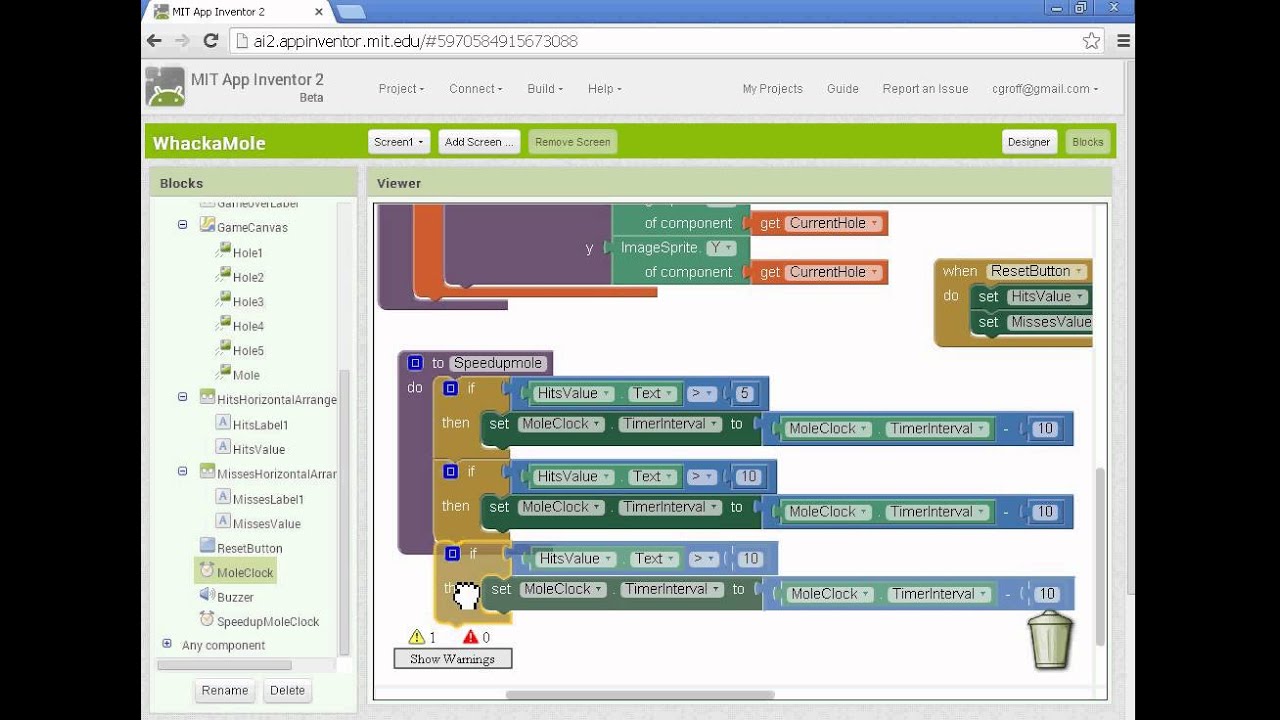This screenshot has height=720, width=1280.
Task: Click the Rename button
Action: point(225,690)
